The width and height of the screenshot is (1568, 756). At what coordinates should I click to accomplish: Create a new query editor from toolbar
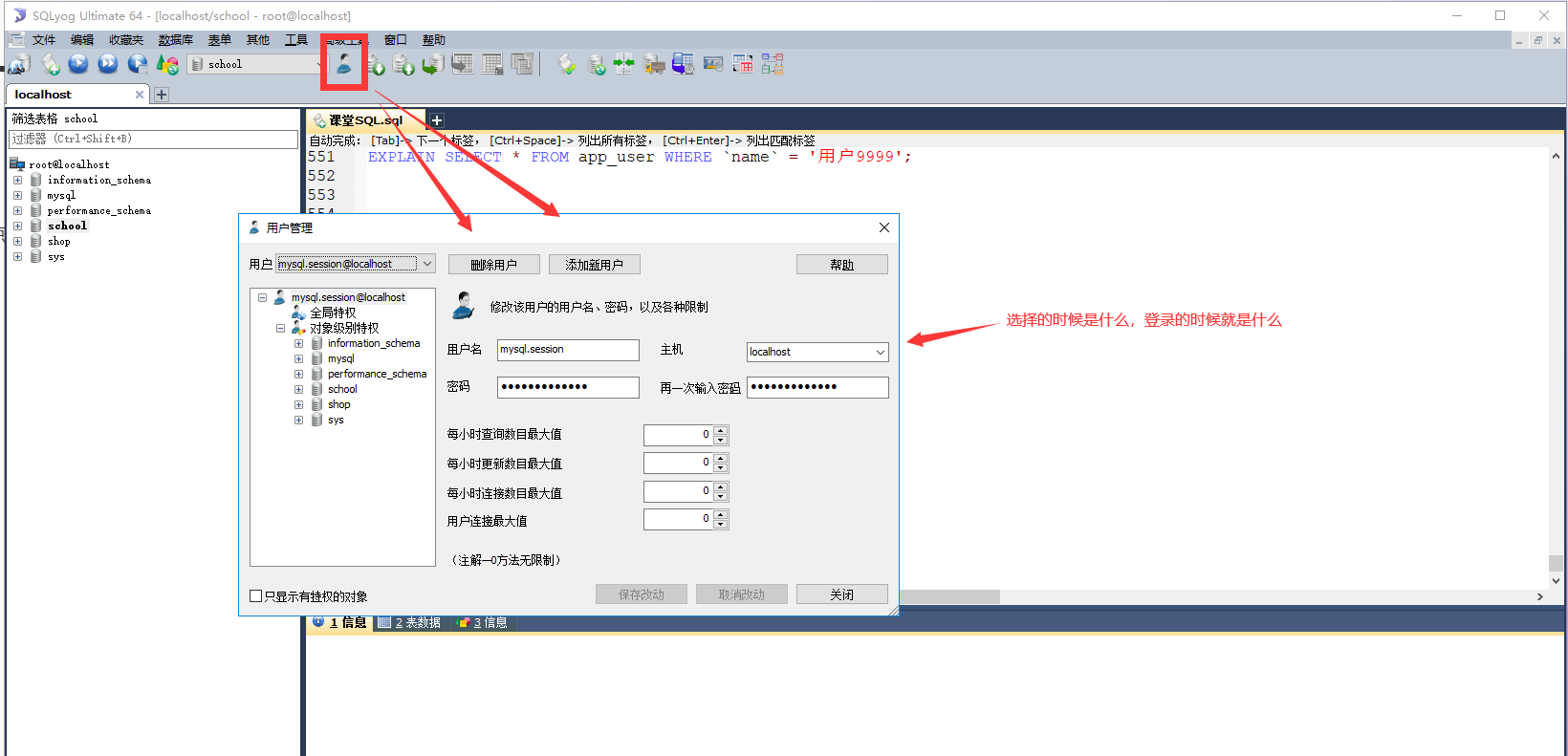[50, 64]
